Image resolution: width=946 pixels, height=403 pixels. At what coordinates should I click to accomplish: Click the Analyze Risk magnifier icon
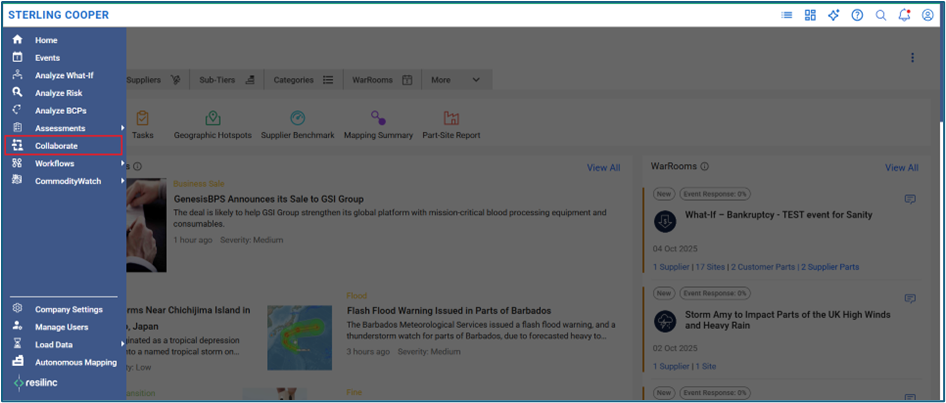pos(17,92)
